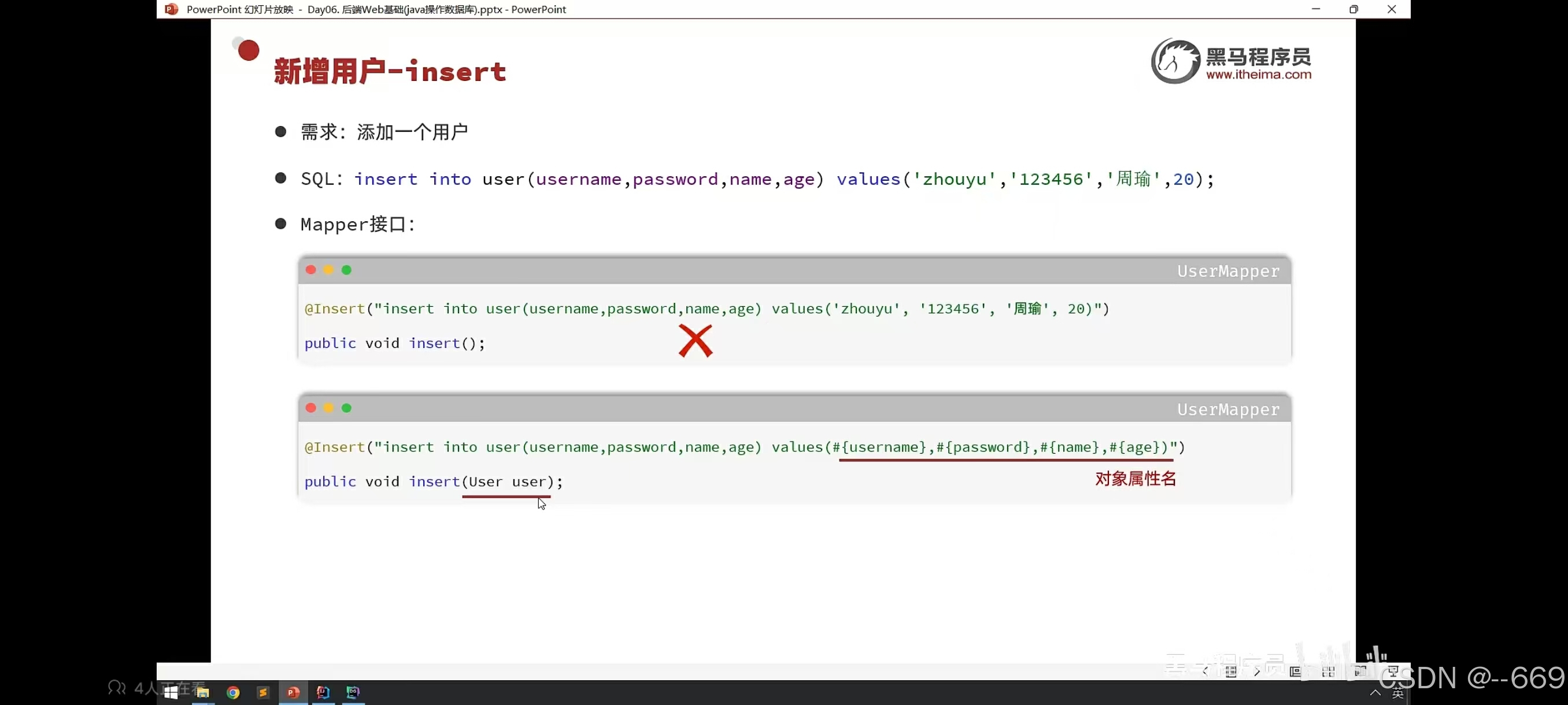Restore down the PowerPoint window
This screenshot has width=1568, height=705.
pyautogui.click(x=1353, y=9)
